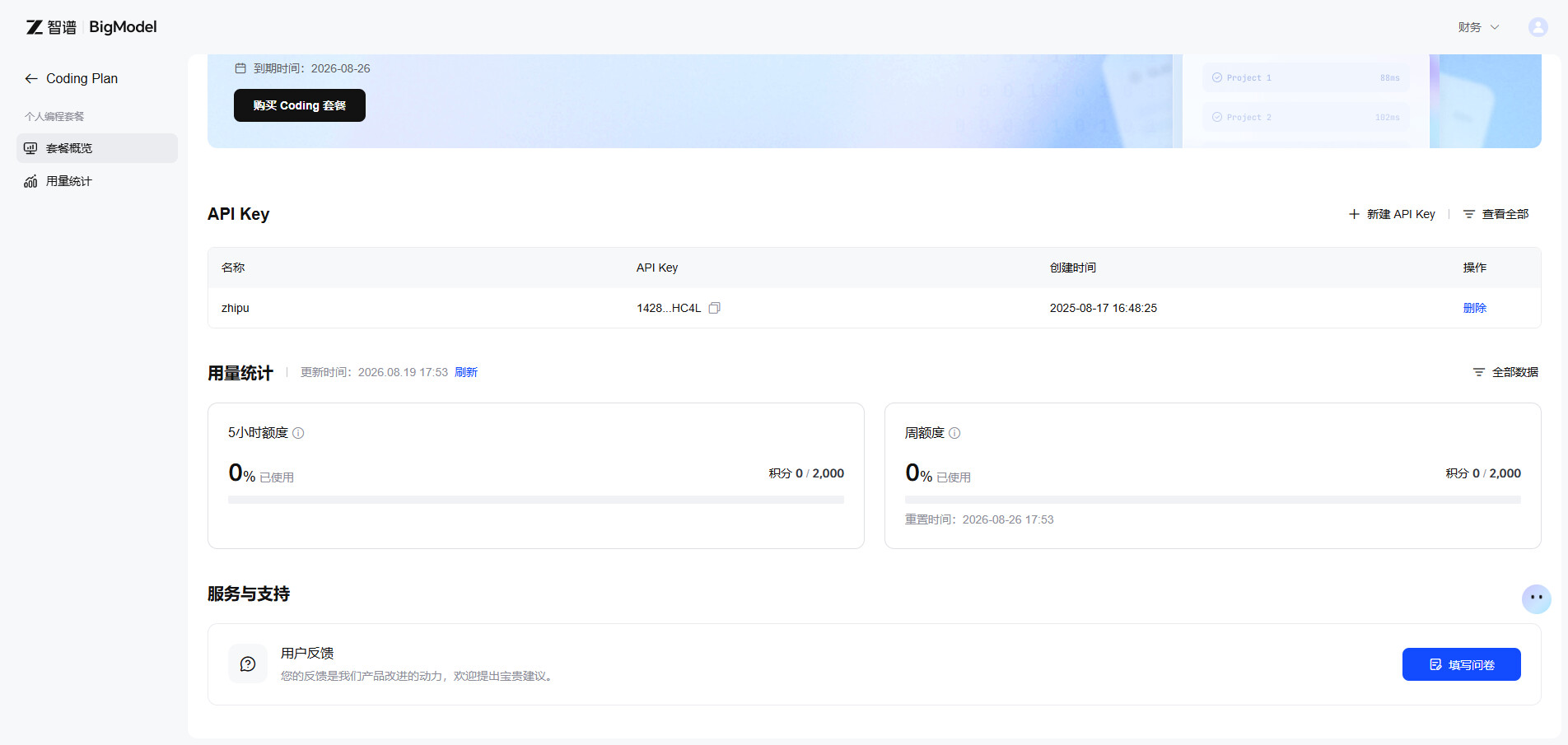Viewport: 1568px width, 745px height.
Task: Delete the zhipu API key
Action: 1475,308
